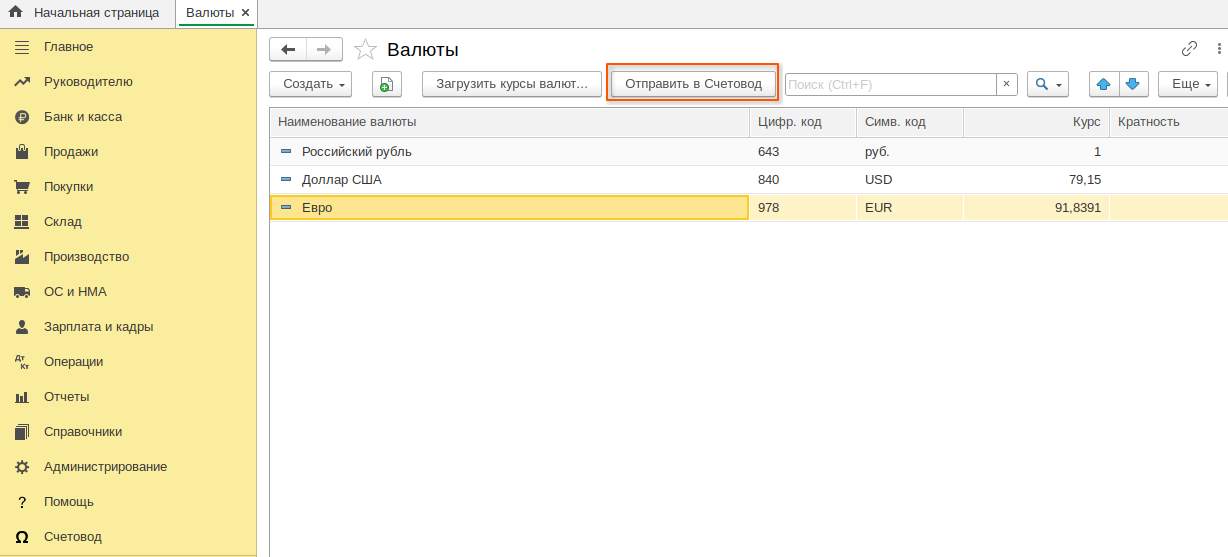The width and height of the screenshot is (1228, 557).
Task: Click the back navigation arrow
Action: click(x=288, y=50)
